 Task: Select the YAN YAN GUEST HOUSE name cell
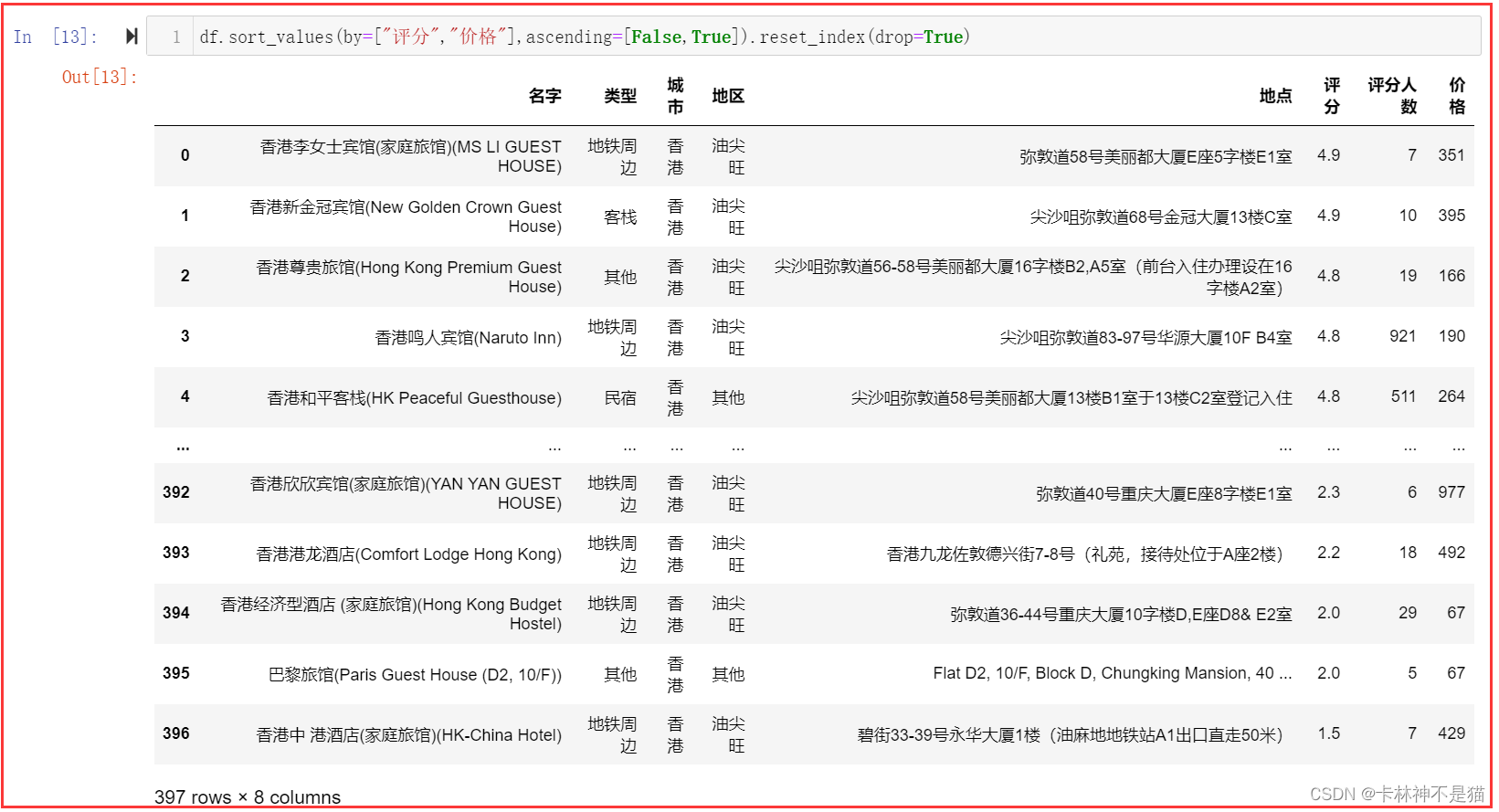coord(406,493)
